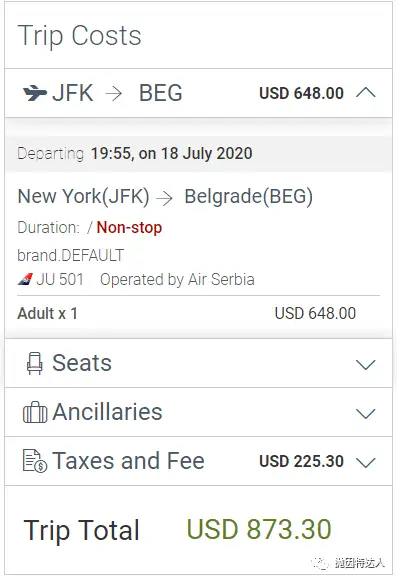This screenshot has width=397, height=581.
Task: Click the Trip Total USD 873.30 amount
Action: tap(259, 529)
